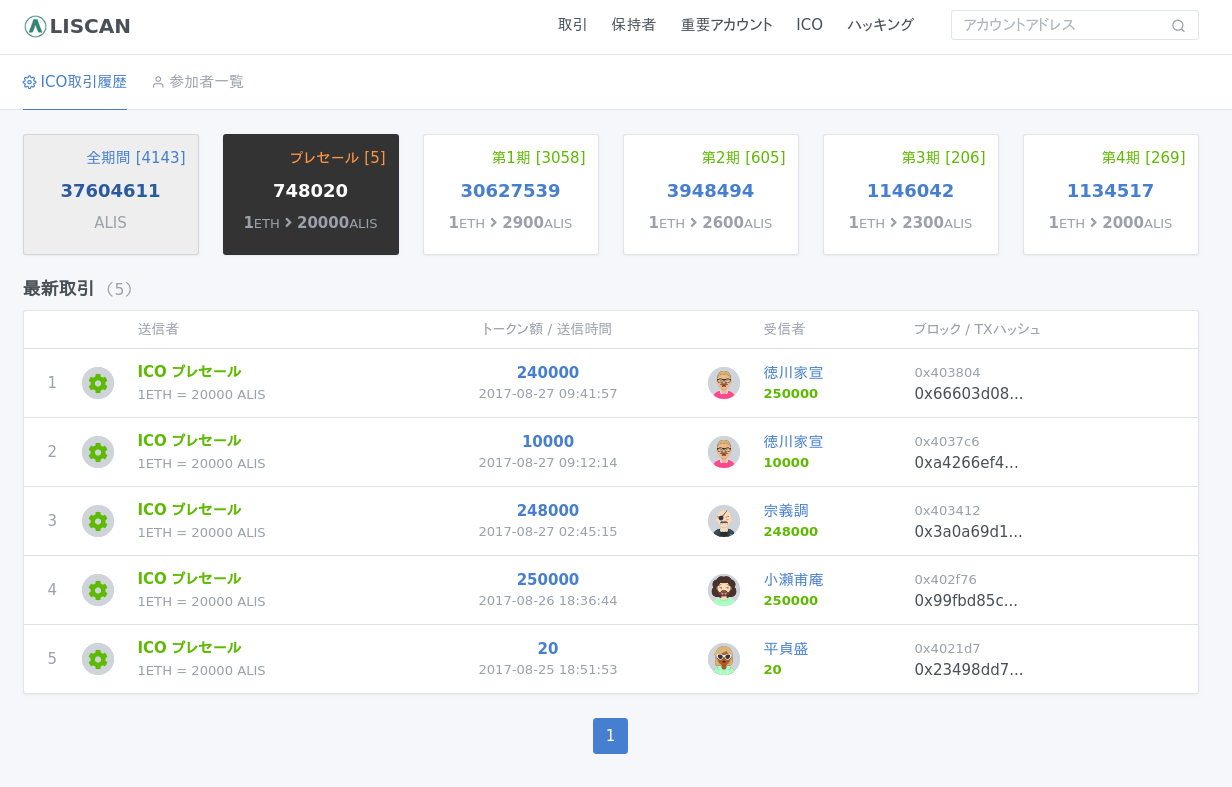
Task: Click the gear icon in row 1
Action: [x=98, y=383]
